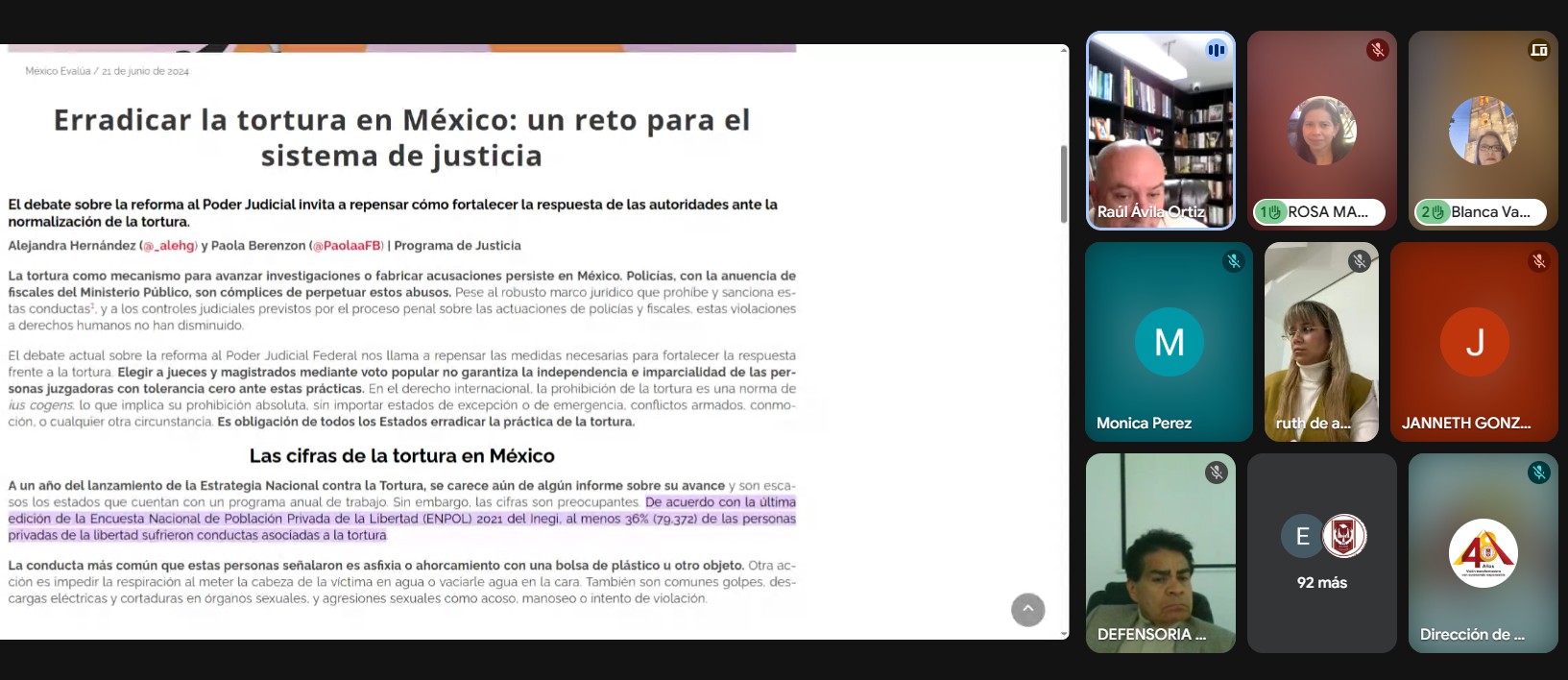The width and height of the screenshot is (1568, 680).
Task: Click the highlighted ENPOL 2021 text passage
Action: [x=401, y=520]
